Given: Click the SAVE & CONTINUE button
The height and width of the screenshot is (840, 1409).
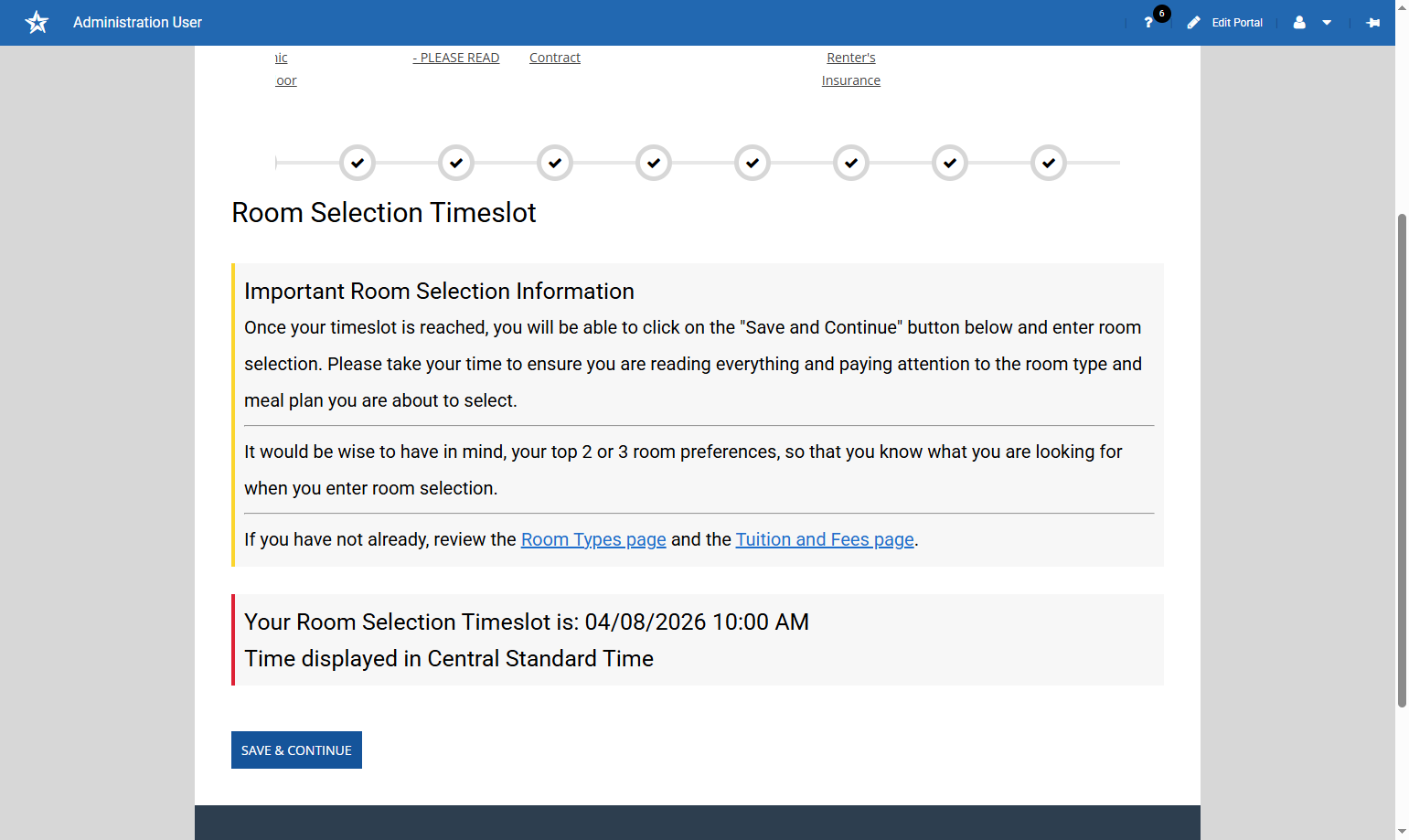Looking at the screenshot, I should [x=296, y=750].
